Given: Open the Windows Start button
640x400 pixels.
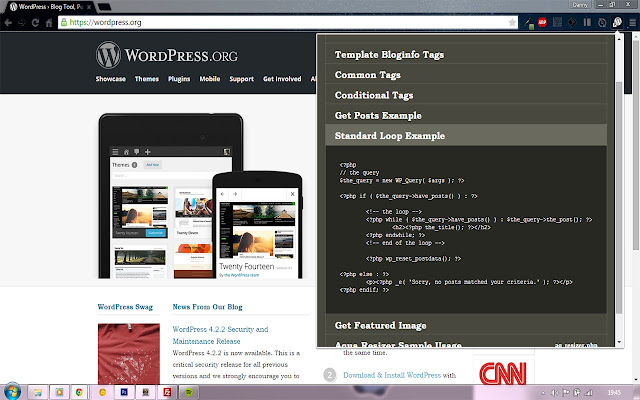Looking at the screenshot, I should [x=12, y=392].
